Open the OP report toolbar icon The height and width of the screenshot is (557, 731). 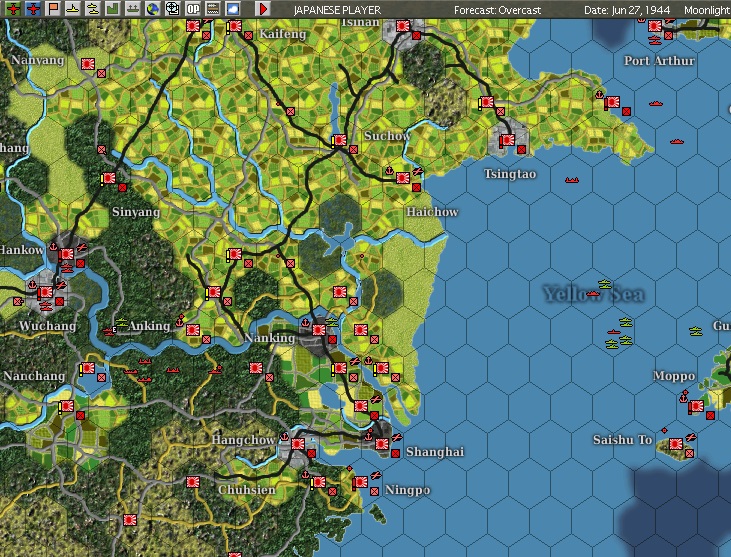tap(193, 8)
